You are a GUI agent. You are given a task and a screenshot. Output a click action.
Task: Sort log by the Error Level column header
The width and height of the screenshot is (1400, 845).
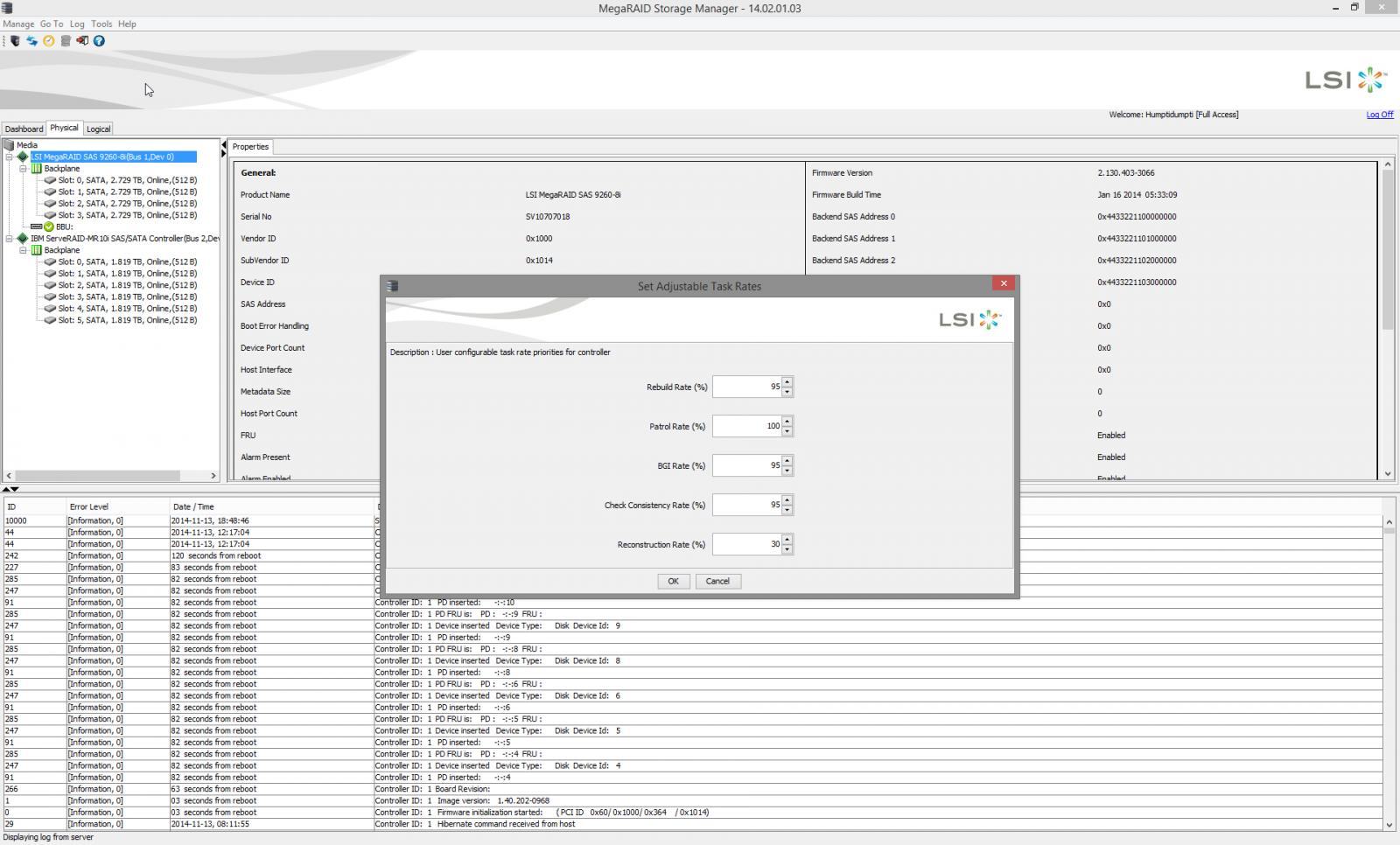[117, 506]
